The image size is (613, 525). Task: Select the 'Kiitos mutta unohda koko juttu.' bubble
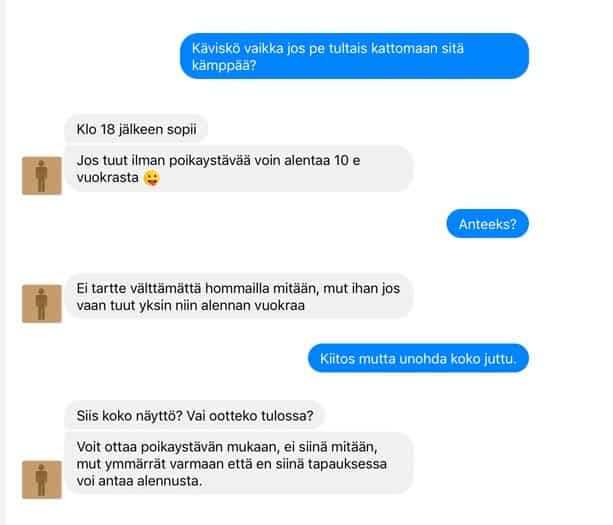(418, 358)
